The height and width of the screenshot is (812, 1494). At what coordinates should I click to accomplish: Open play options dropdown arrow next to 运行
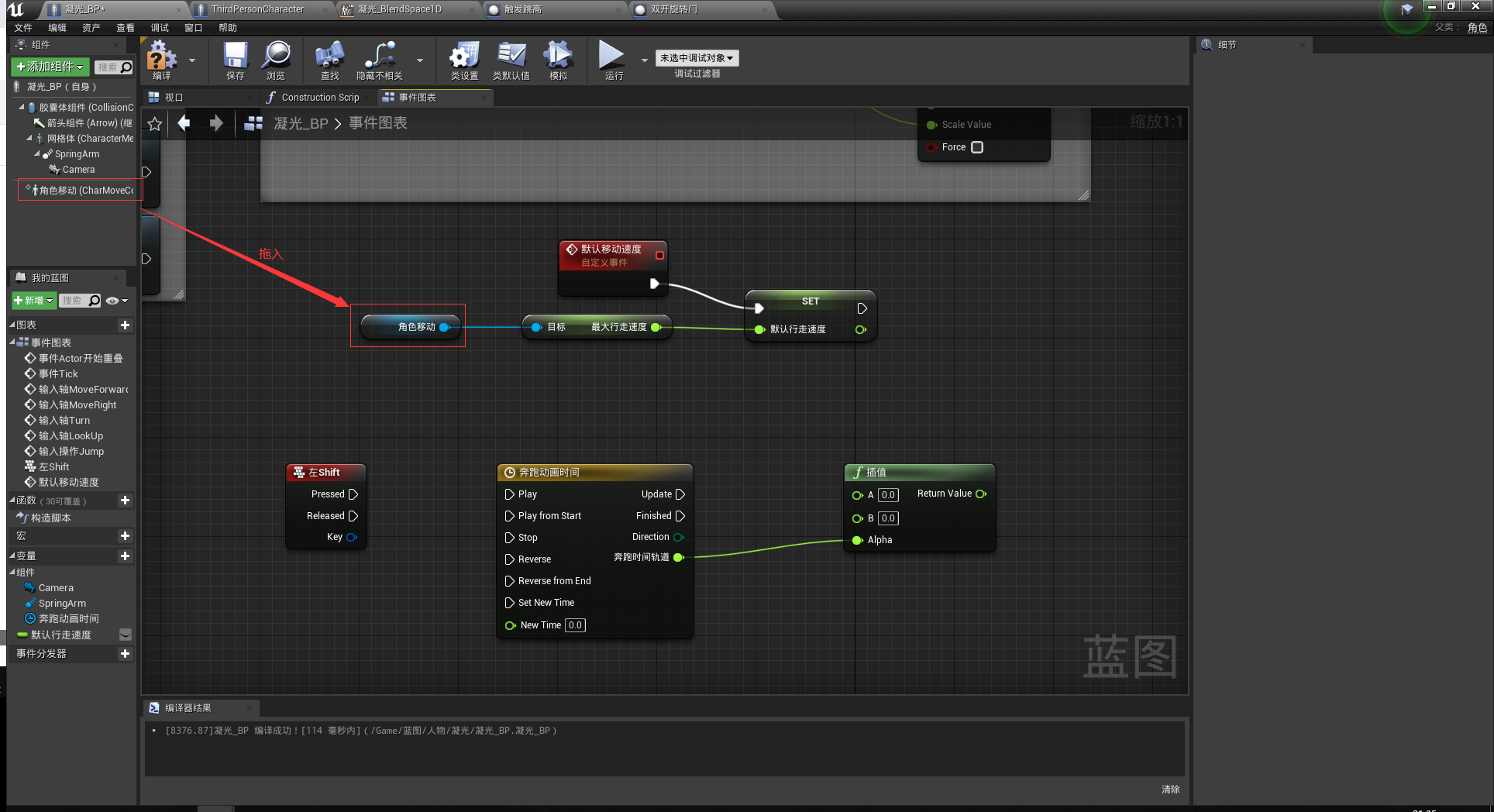[644, 60]
